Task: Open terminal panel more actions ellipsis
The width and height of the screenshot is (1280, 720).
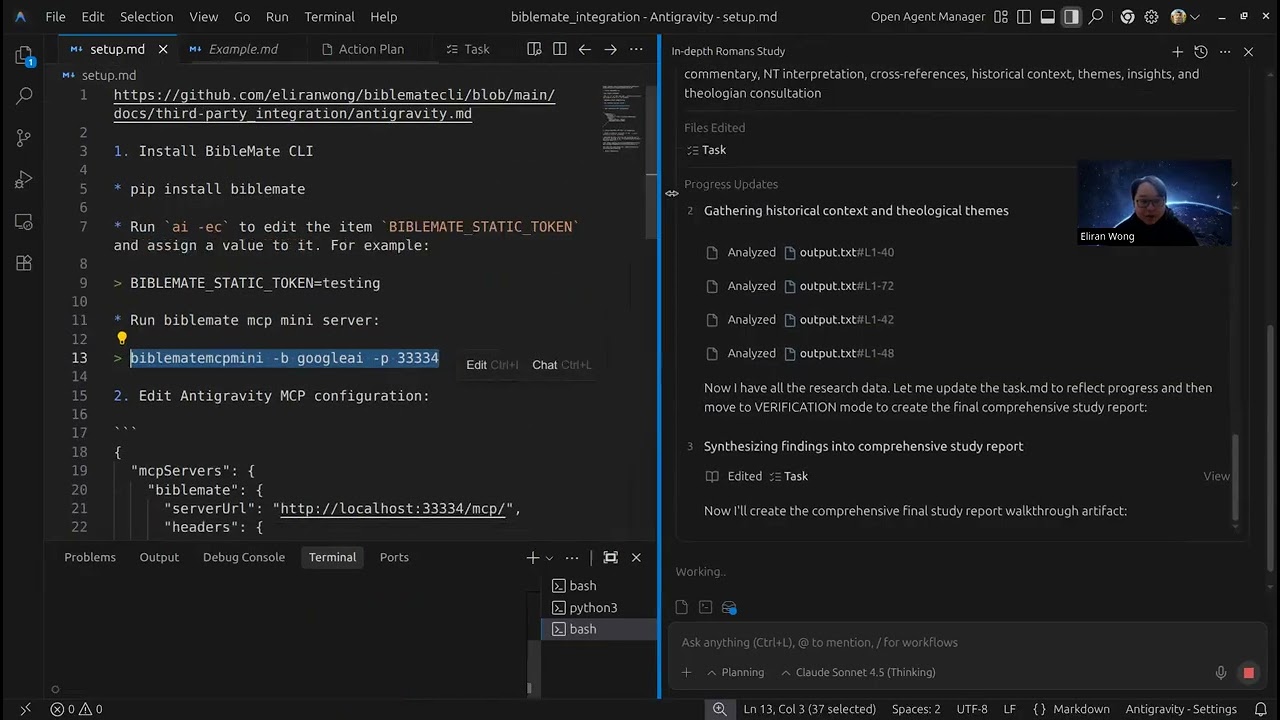Action: tap(572, 557)
